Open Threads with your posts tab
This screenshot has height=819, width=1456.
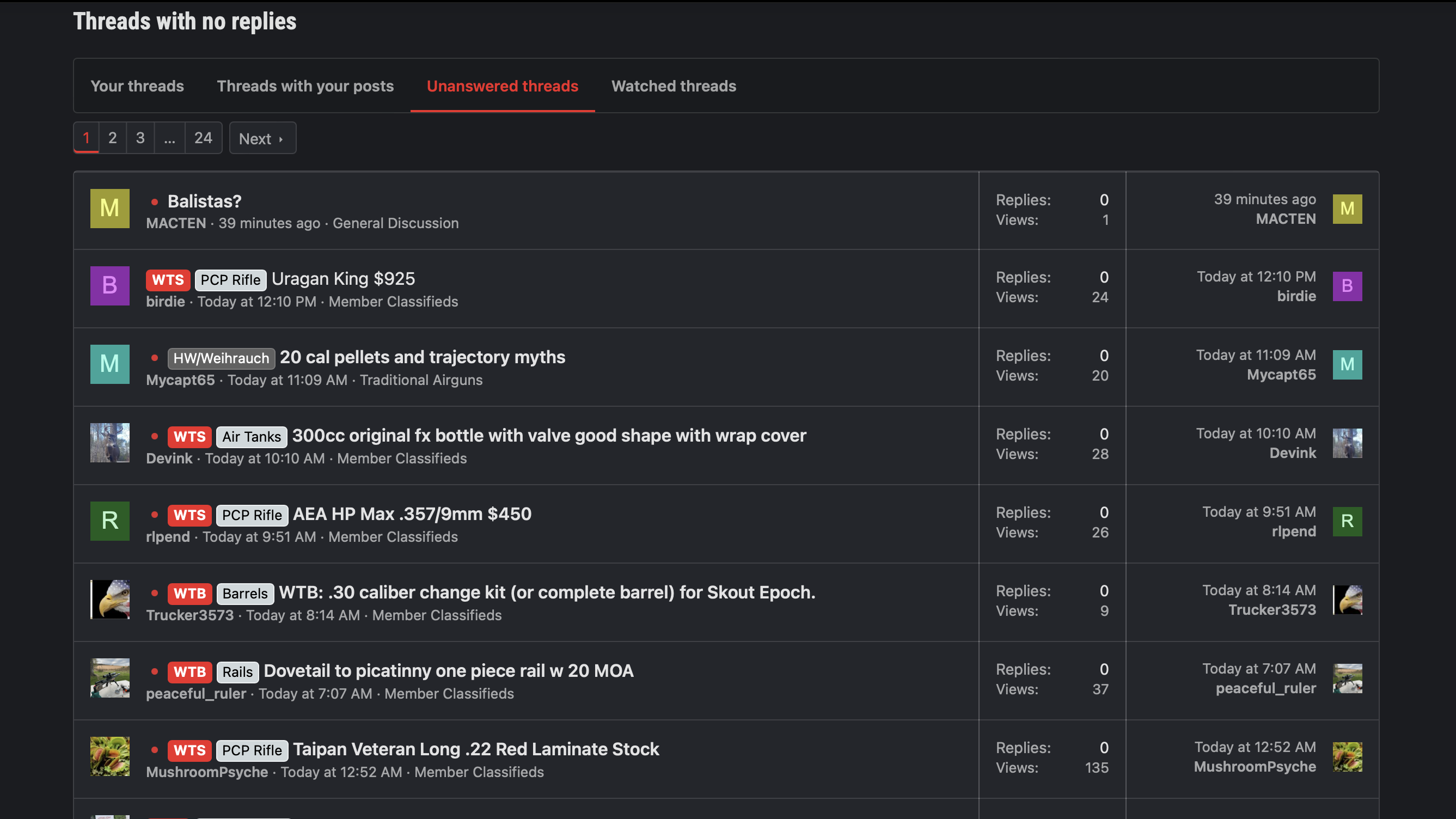click(305, 86)
